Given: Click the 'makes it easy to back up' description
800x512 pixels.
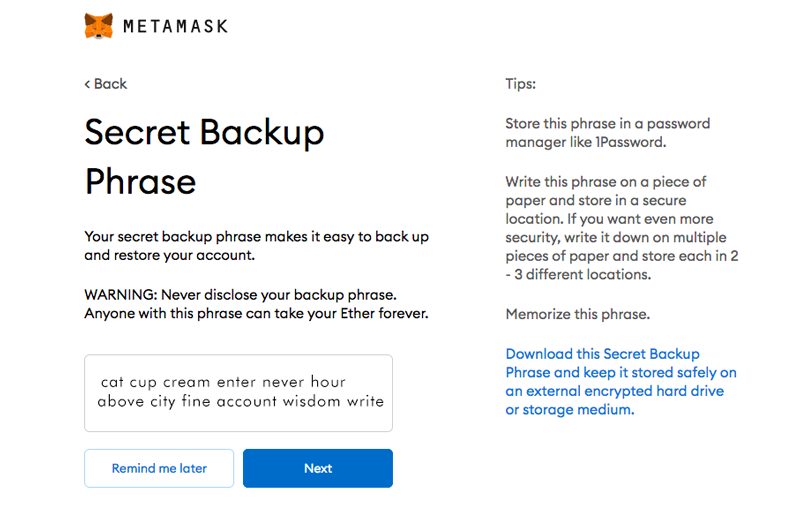Looking at the screenshot, I should click(256, 246).
